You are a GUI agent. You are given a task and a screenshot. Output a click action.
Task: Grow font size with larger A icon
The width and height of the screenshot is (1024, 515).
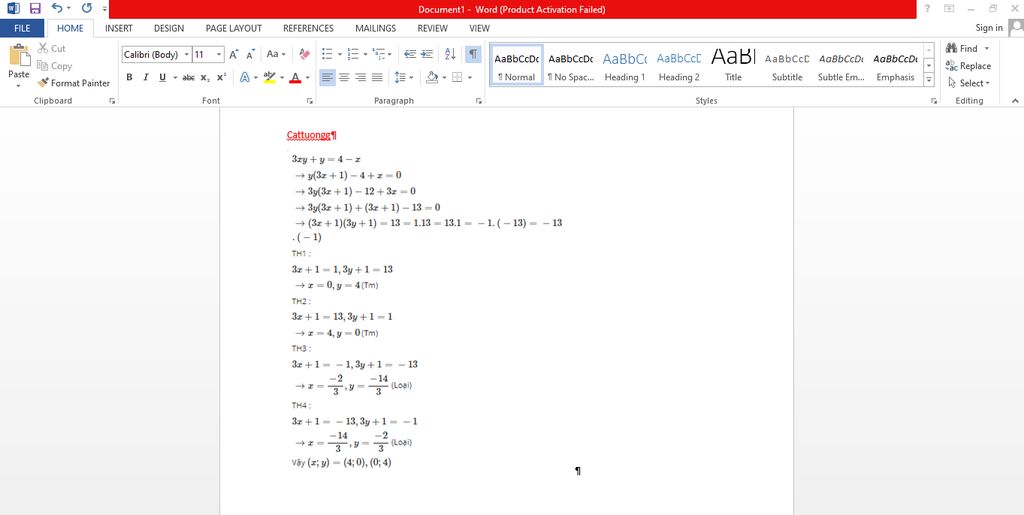tap(234, 55)
